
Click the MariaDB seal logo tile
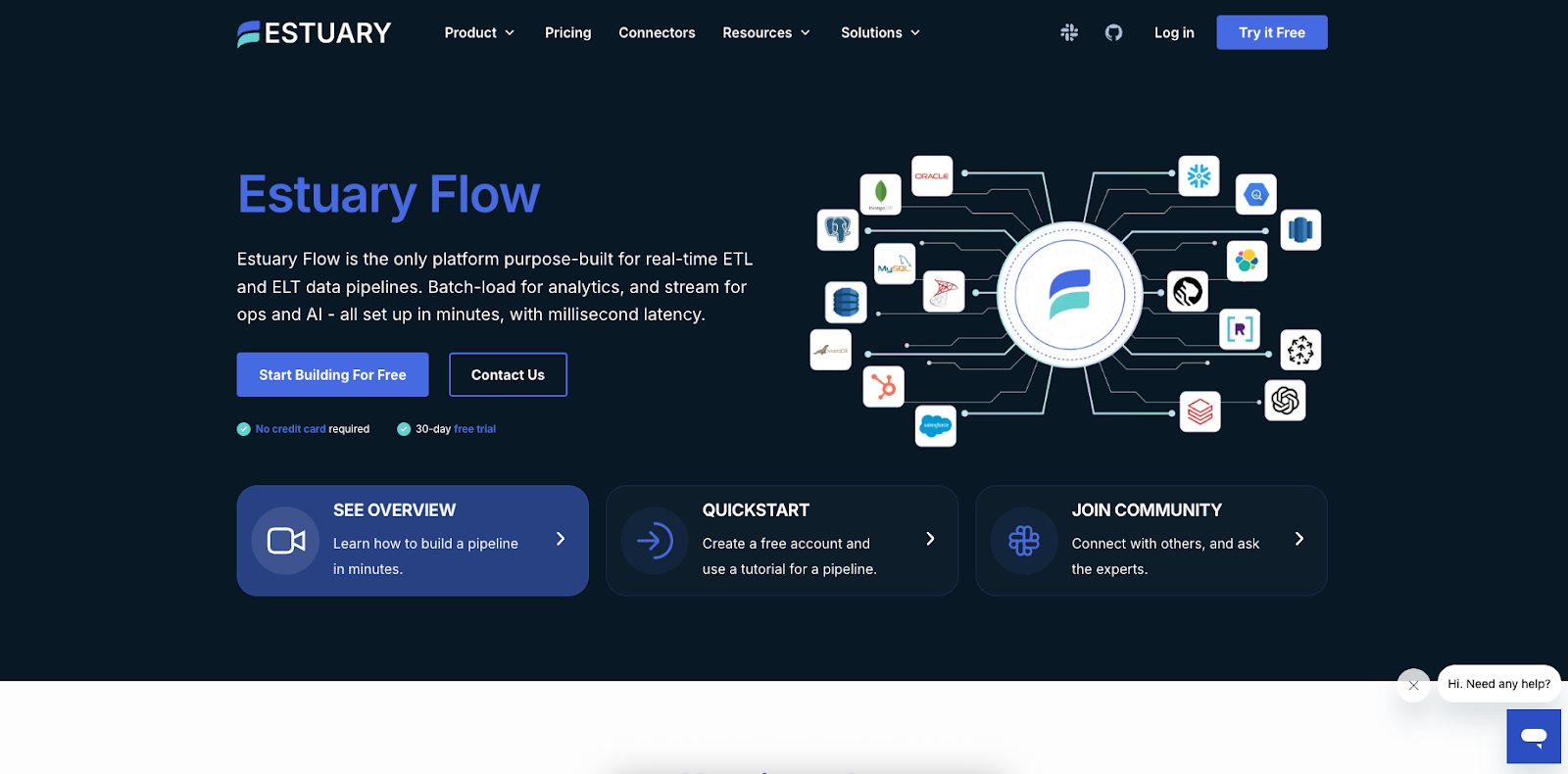click(831, 350)
